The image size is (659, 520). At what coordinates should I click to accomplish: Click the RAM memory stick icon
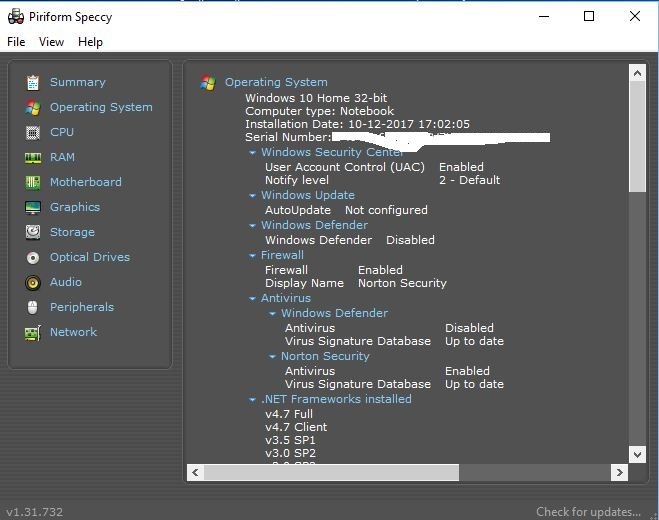(x=33, y=157)
